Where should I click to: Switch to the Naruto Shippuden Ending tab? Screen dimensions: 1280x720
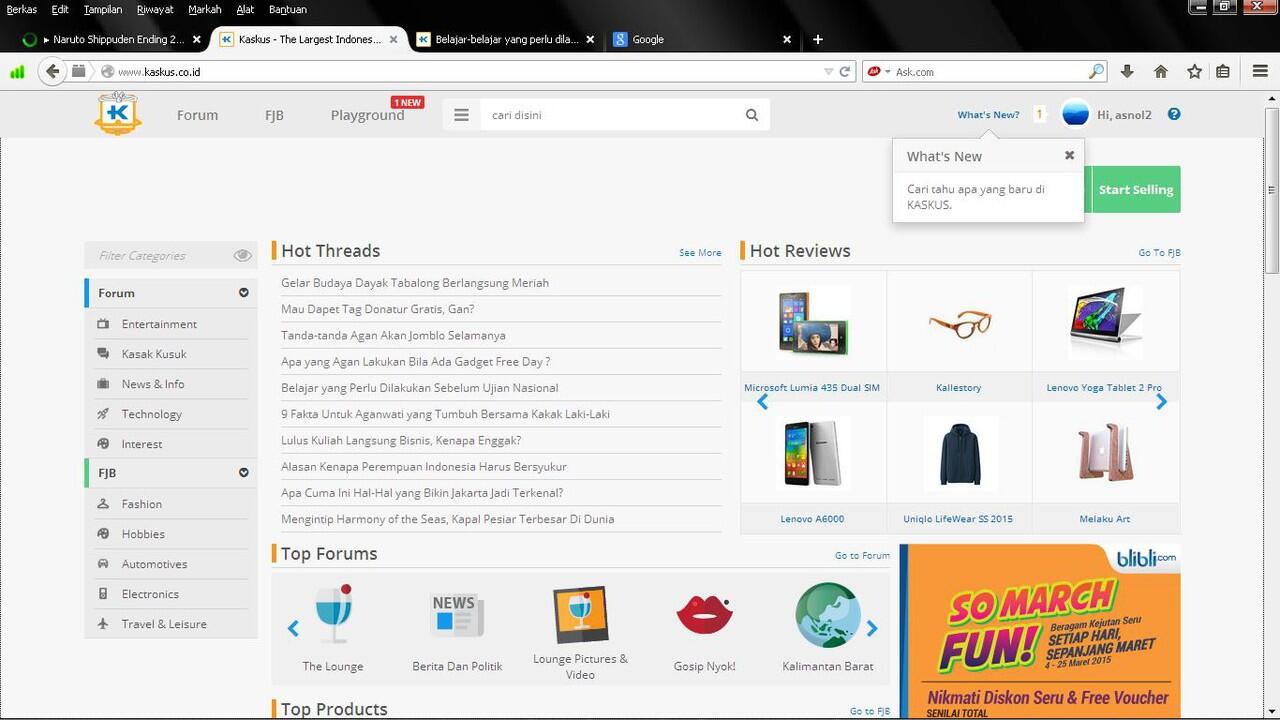111,39
